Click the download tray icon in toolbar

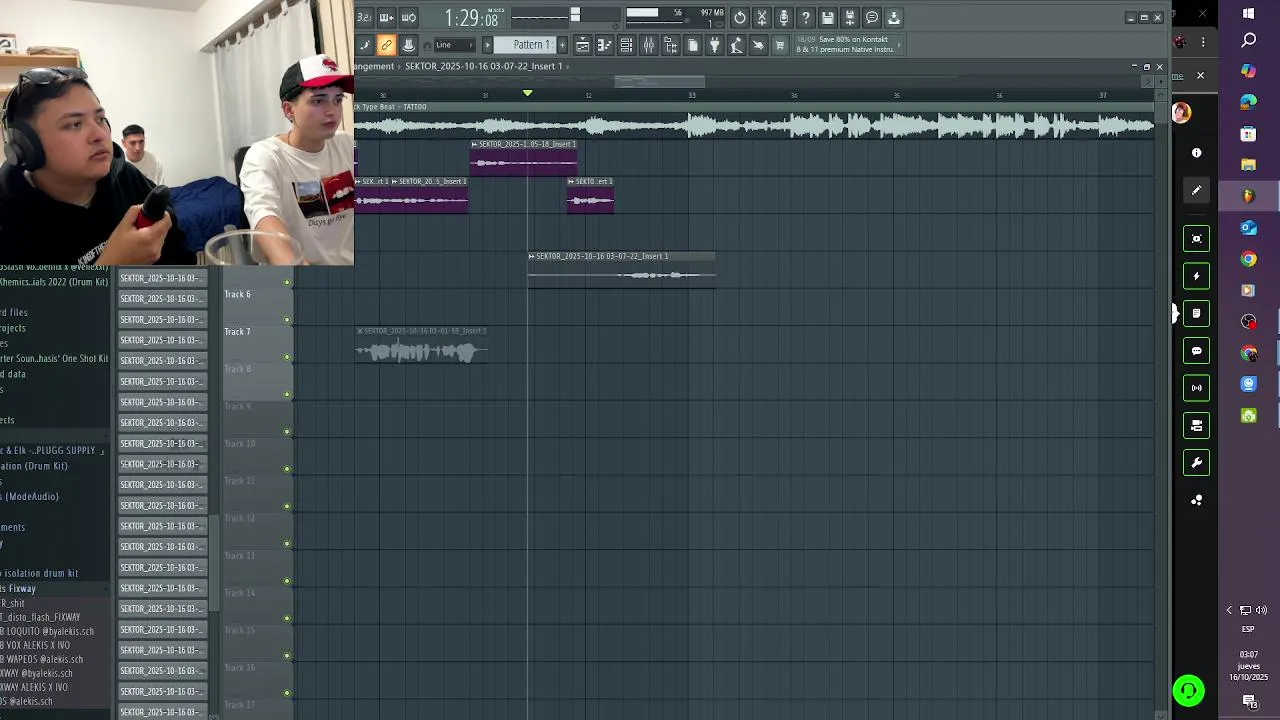894,18
